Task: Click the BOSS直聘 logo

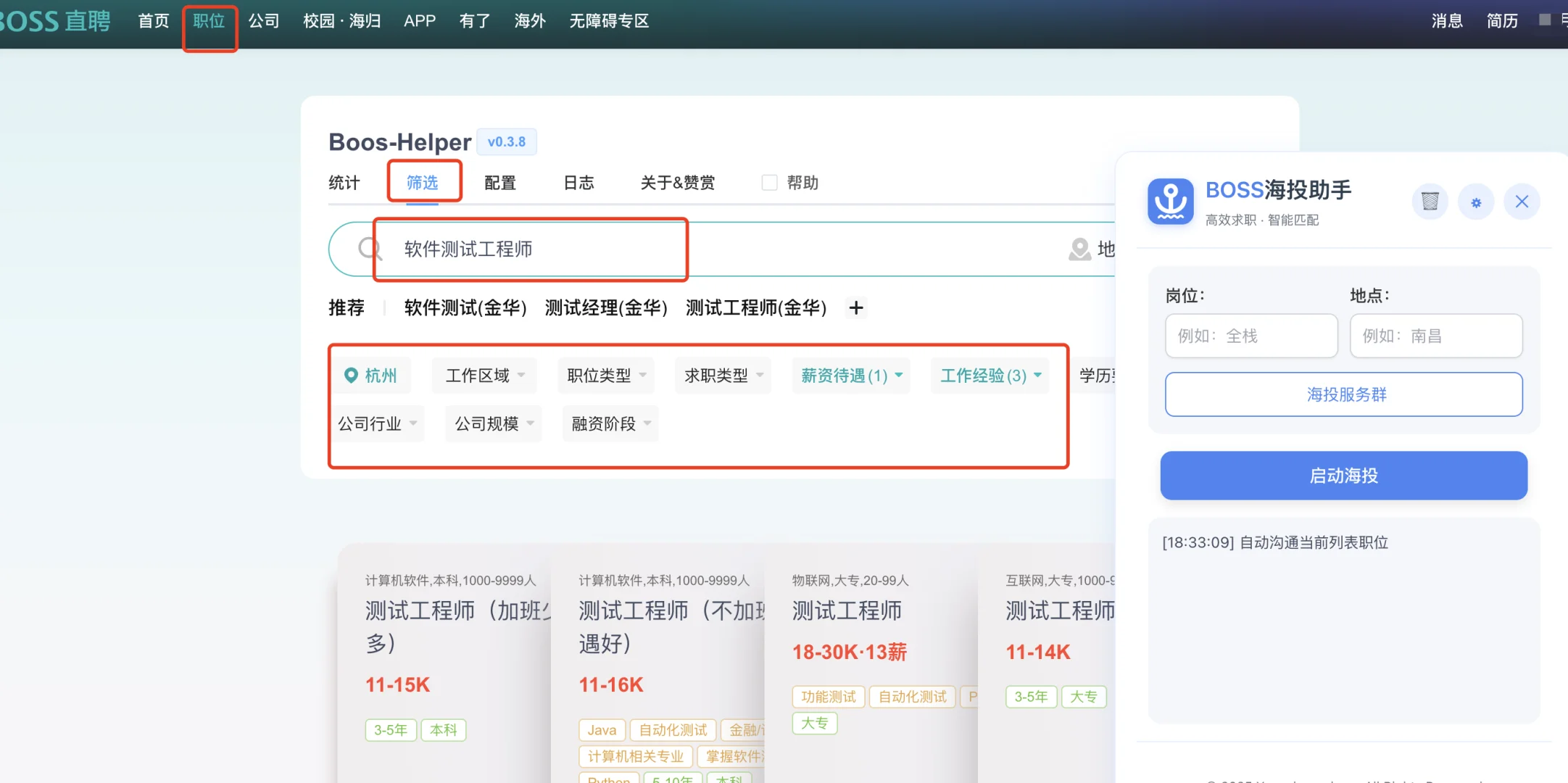Action: tap(54, 21)
